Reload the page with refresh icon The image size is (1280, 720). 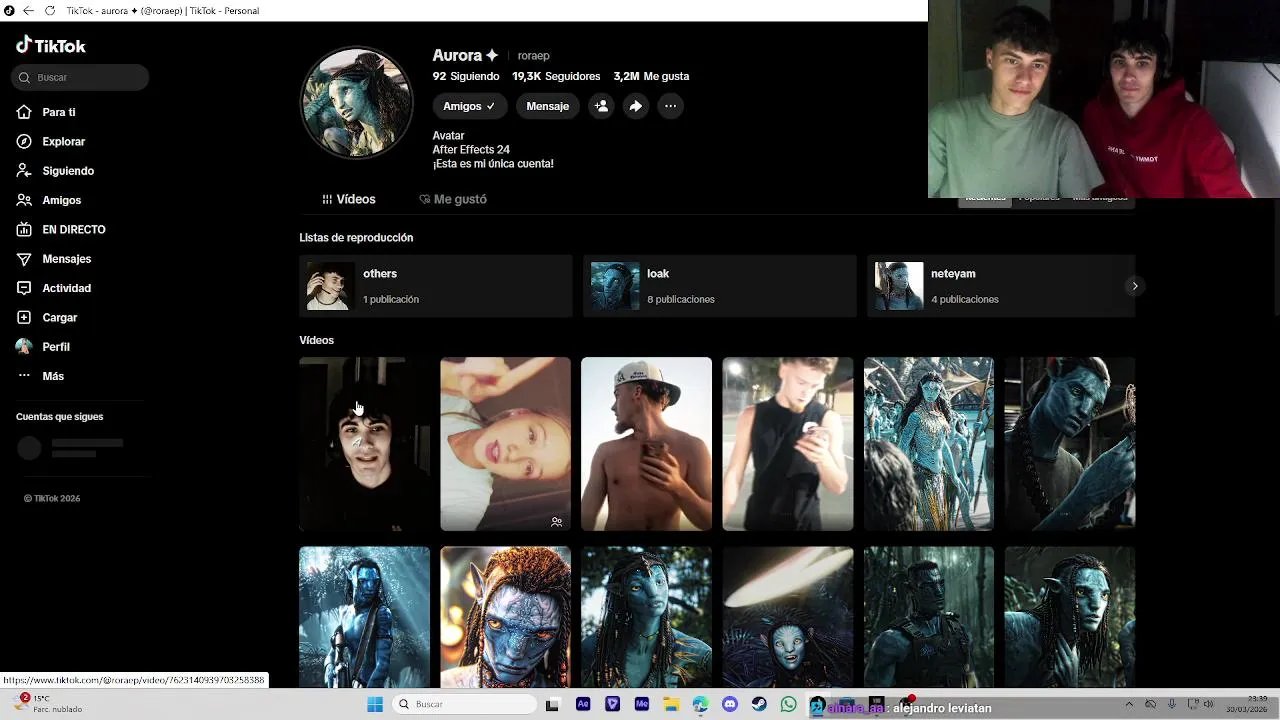click(49, 11)
